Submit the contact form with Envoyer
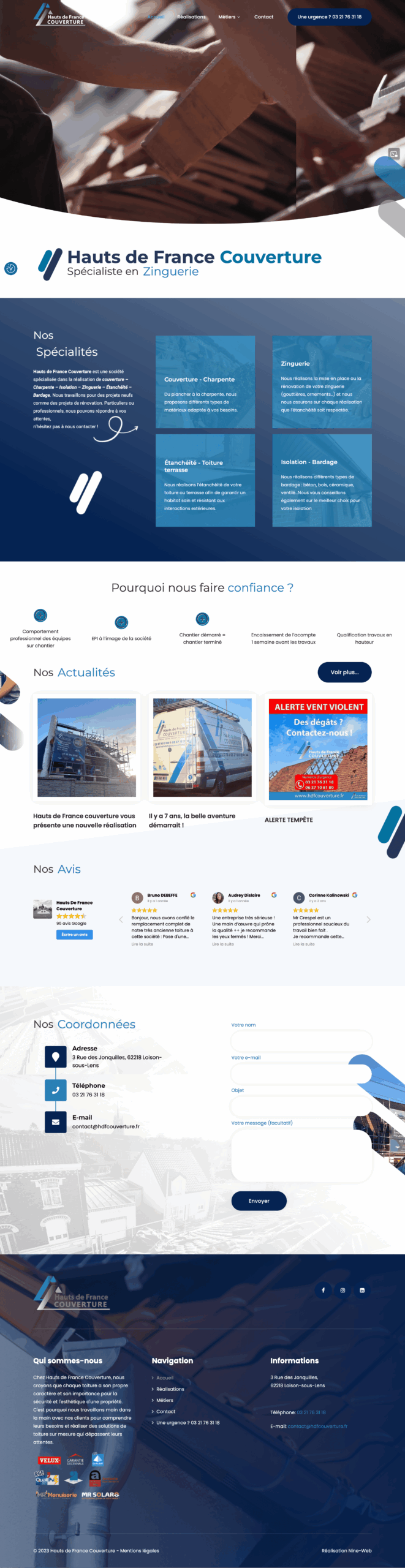Image resolution: width=405 pixels, height=1568 pixels. pyautogui.click(x=259, y=1201)
